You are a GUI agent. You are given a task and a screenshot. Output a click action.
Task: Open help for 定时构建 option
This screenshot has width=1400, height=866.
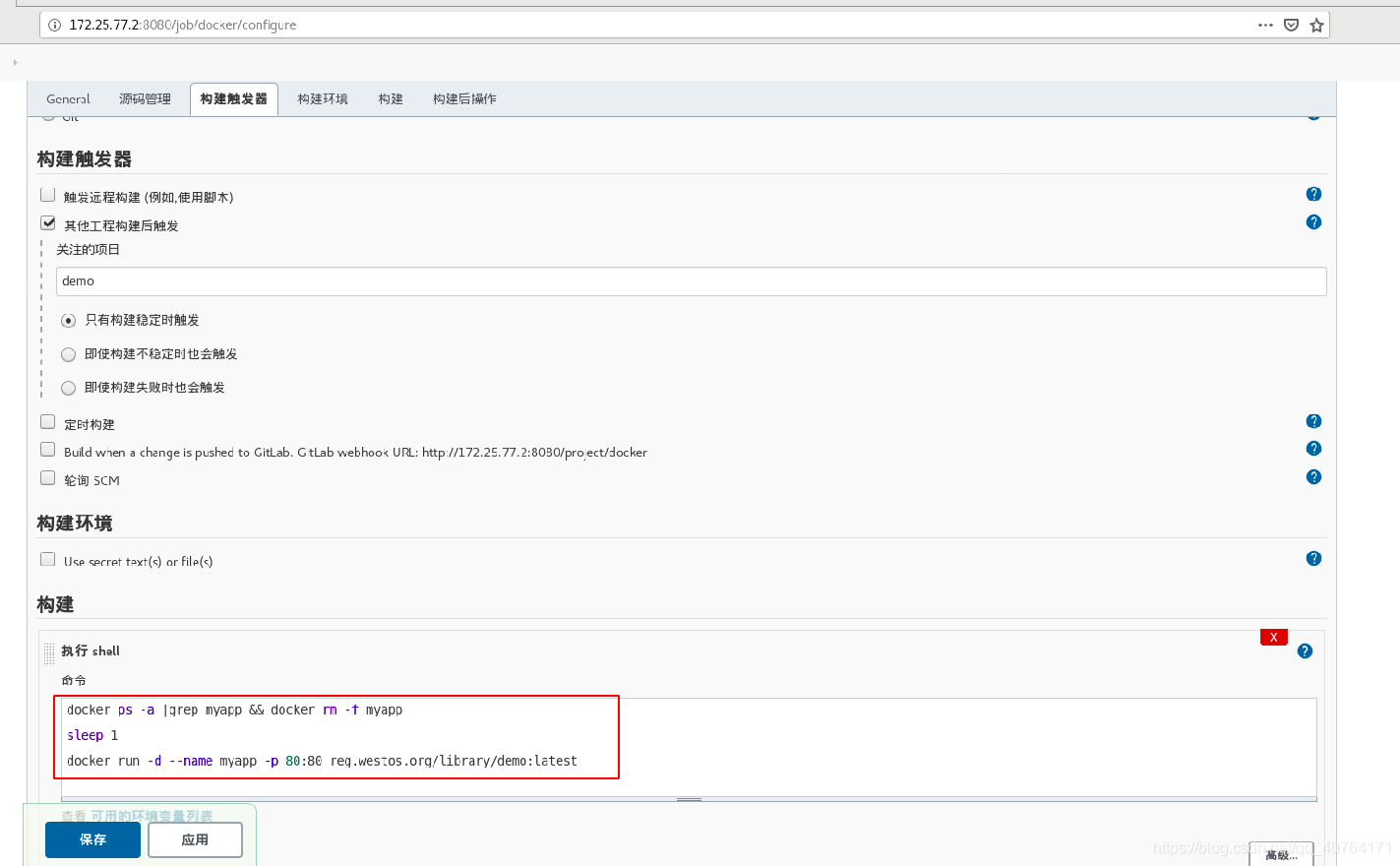tap(1313, 421)
